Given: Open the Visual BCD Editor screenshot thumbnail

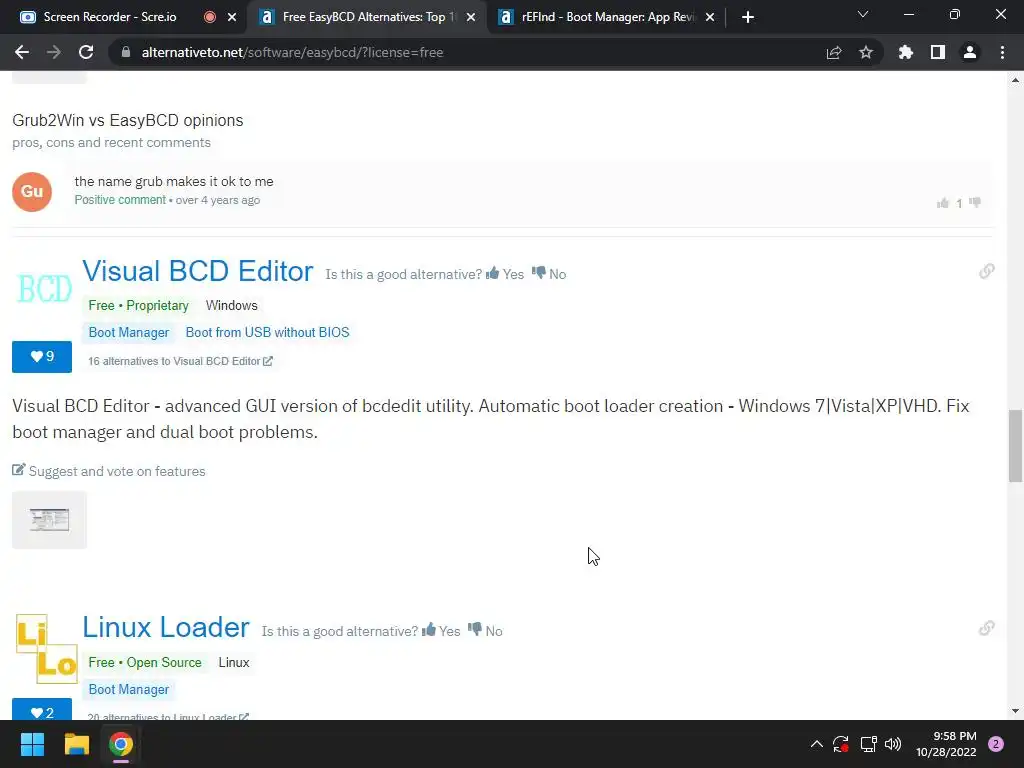Looking at the screenshot, I should (x=49, y=520).
